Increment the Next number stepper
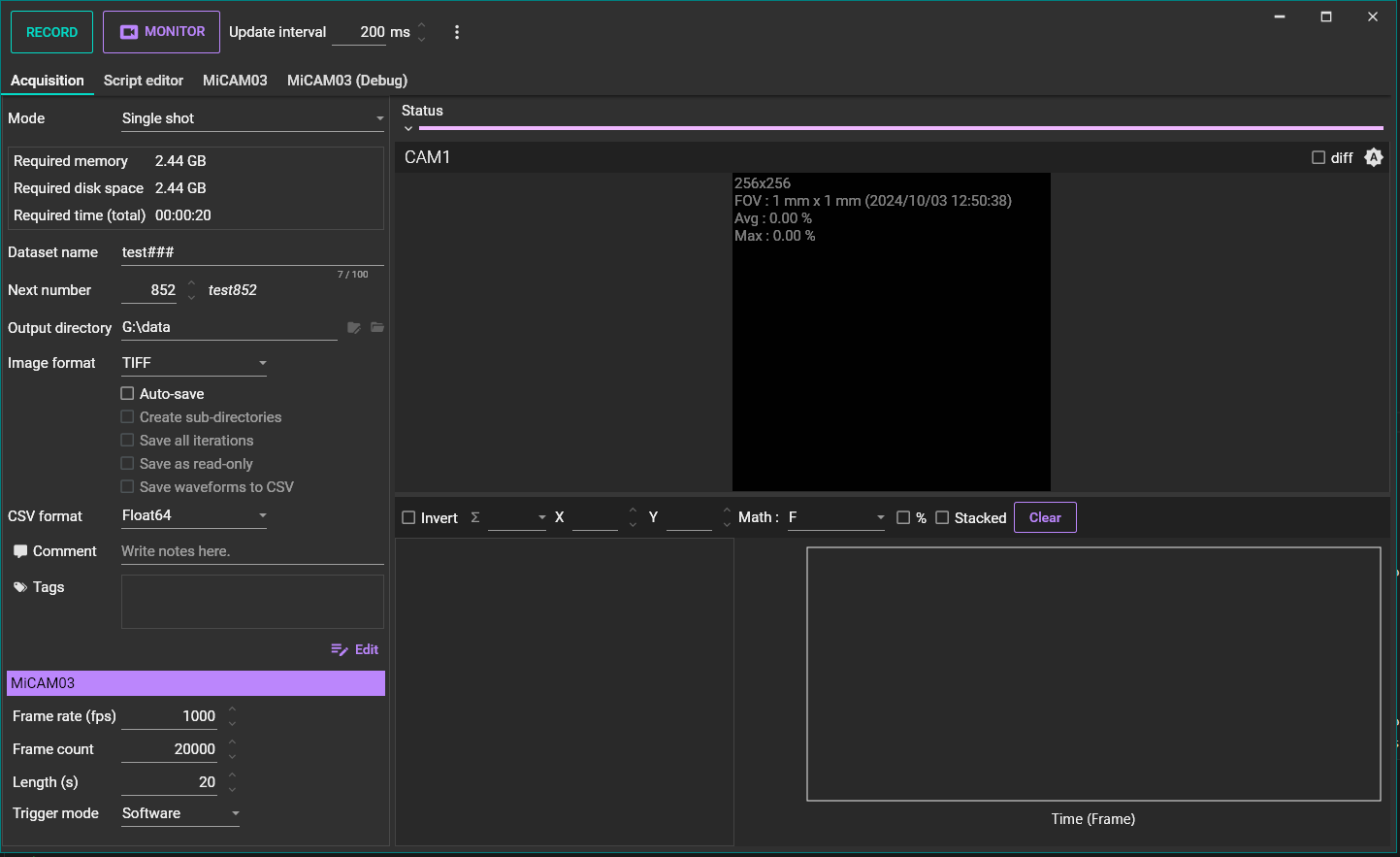Viewport: 1400px width, 857px height. point(191,283)
